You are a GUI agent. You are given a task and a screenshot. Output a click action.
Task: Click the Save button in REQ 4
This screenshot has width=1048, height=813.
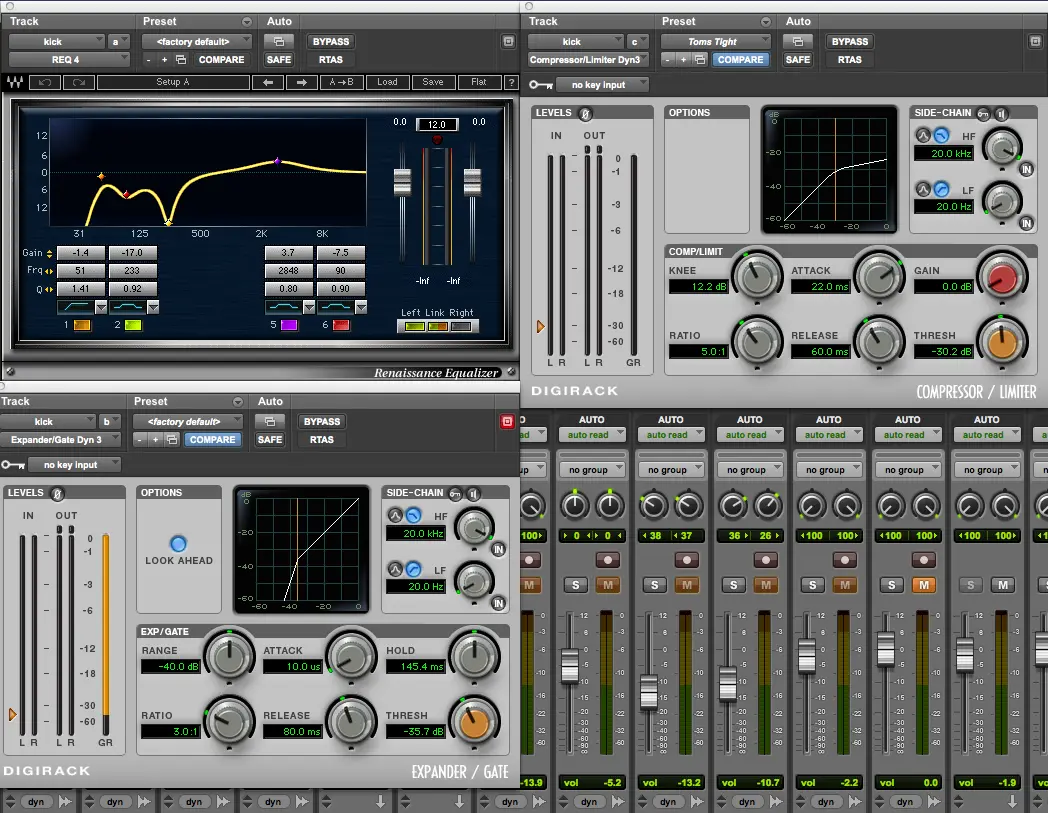[432, 82]
